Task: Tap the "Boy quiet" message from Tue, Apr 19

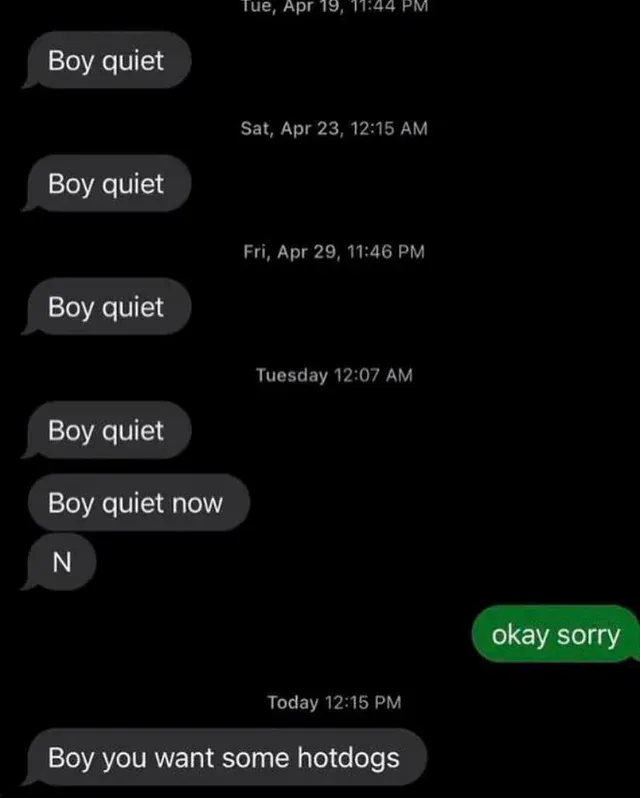Action: [x=109, y=60]
